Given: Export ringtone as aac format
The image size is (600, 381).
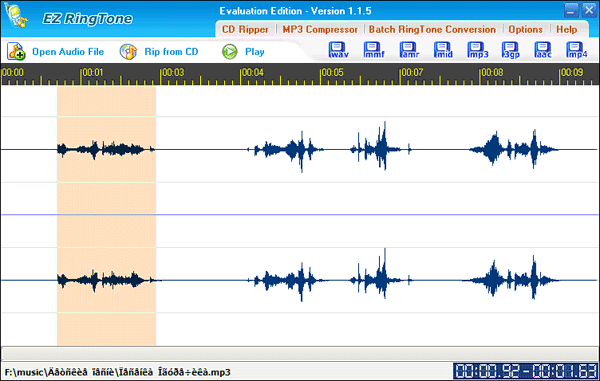Looking at the screenshot, I should [x=543, y=50].
